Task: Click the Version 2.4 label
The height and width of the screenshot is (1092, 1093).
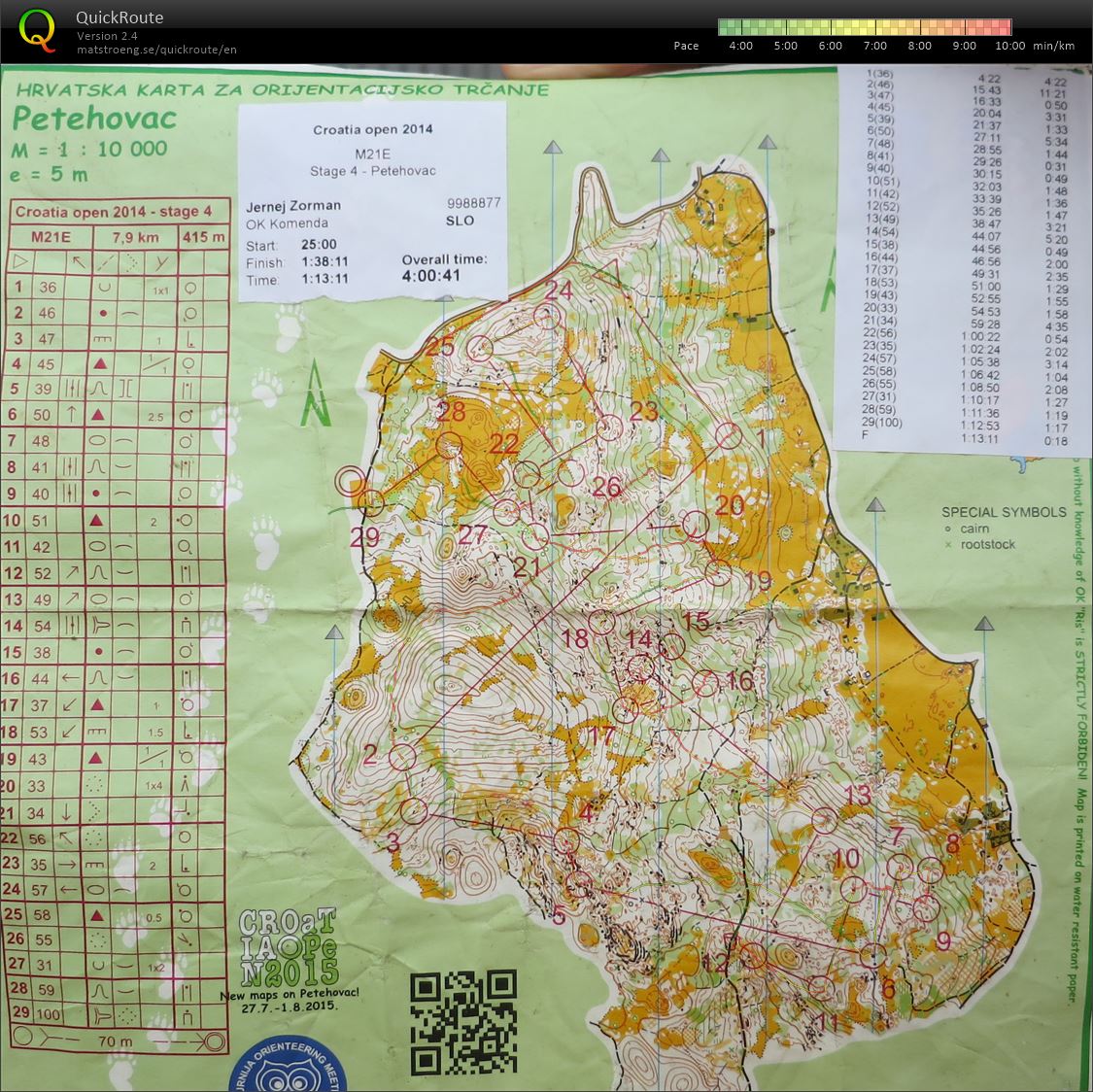Action: click(x=107, y=36)
